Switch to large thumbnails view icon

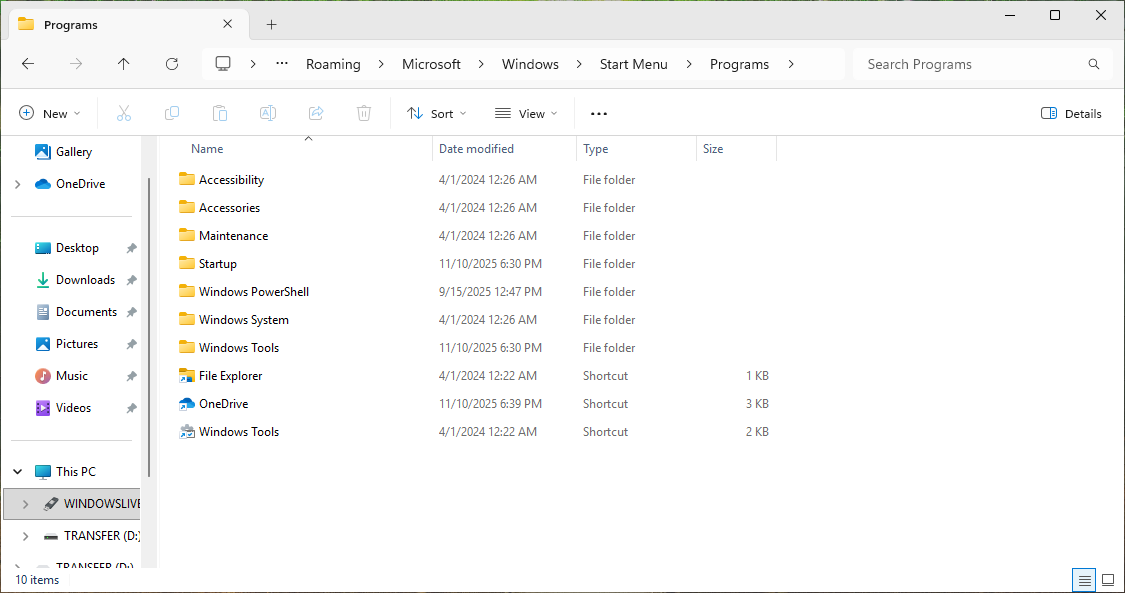1108,580
